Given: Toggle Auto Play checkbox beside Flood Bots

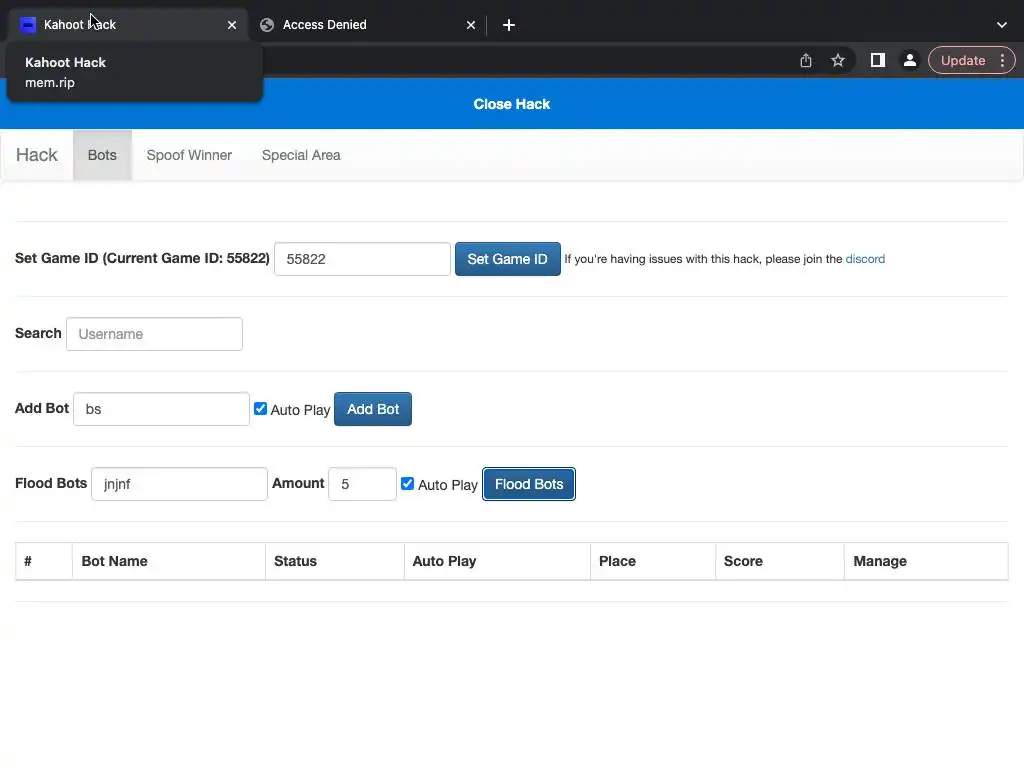Looking at the screenshot, I should click(408, 484).
